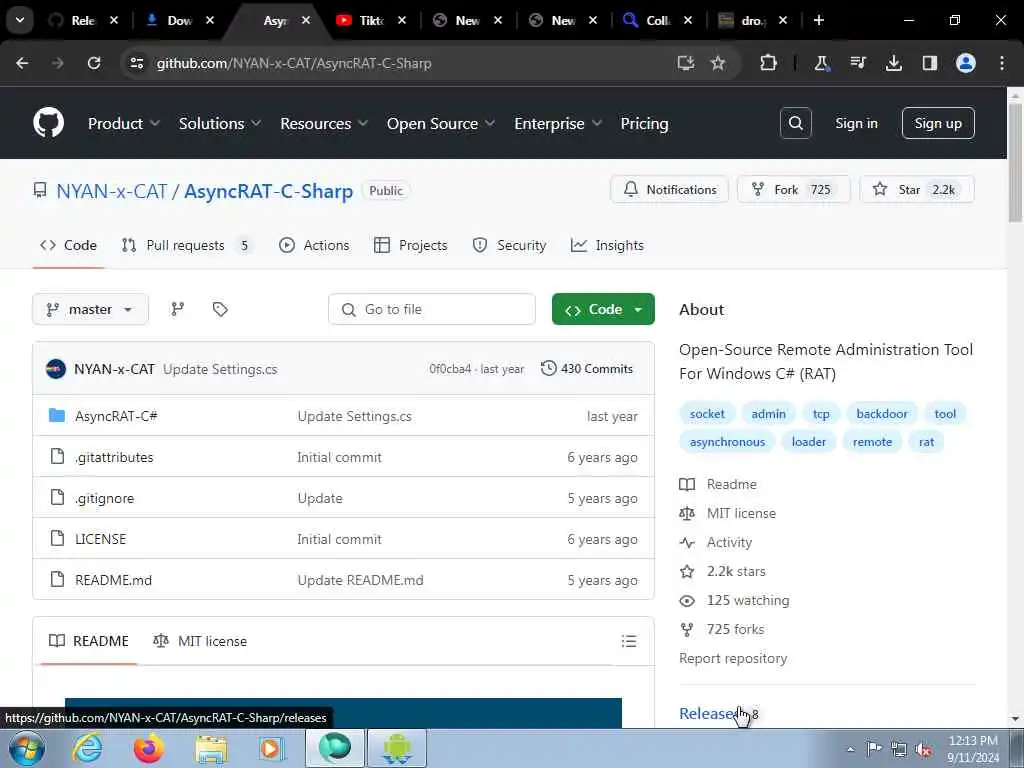Image resolution: width=1024 pixels, height=768 pixels.
Task: Click the Pricing link
Action: point(644,123)
